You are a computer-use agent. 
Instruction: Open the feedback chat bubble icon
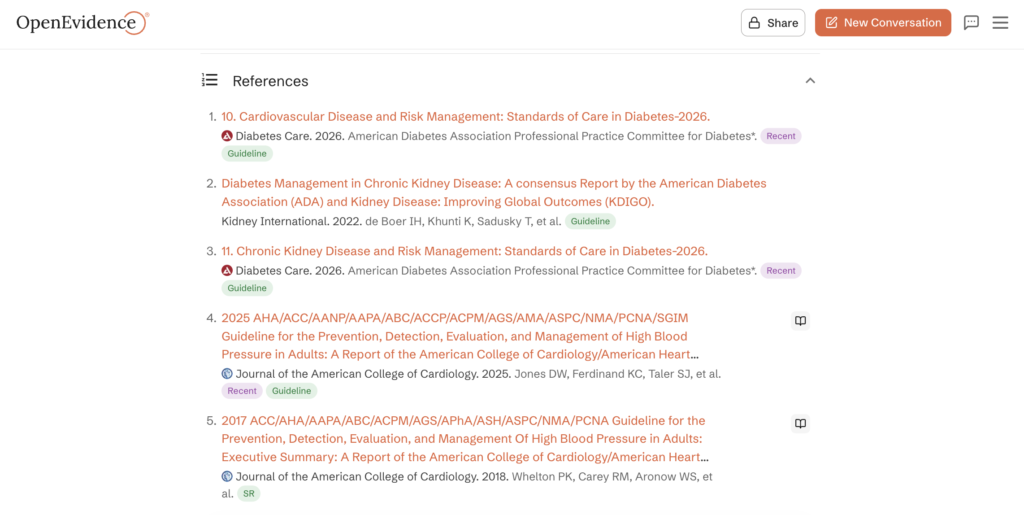[x=972, y=23]
